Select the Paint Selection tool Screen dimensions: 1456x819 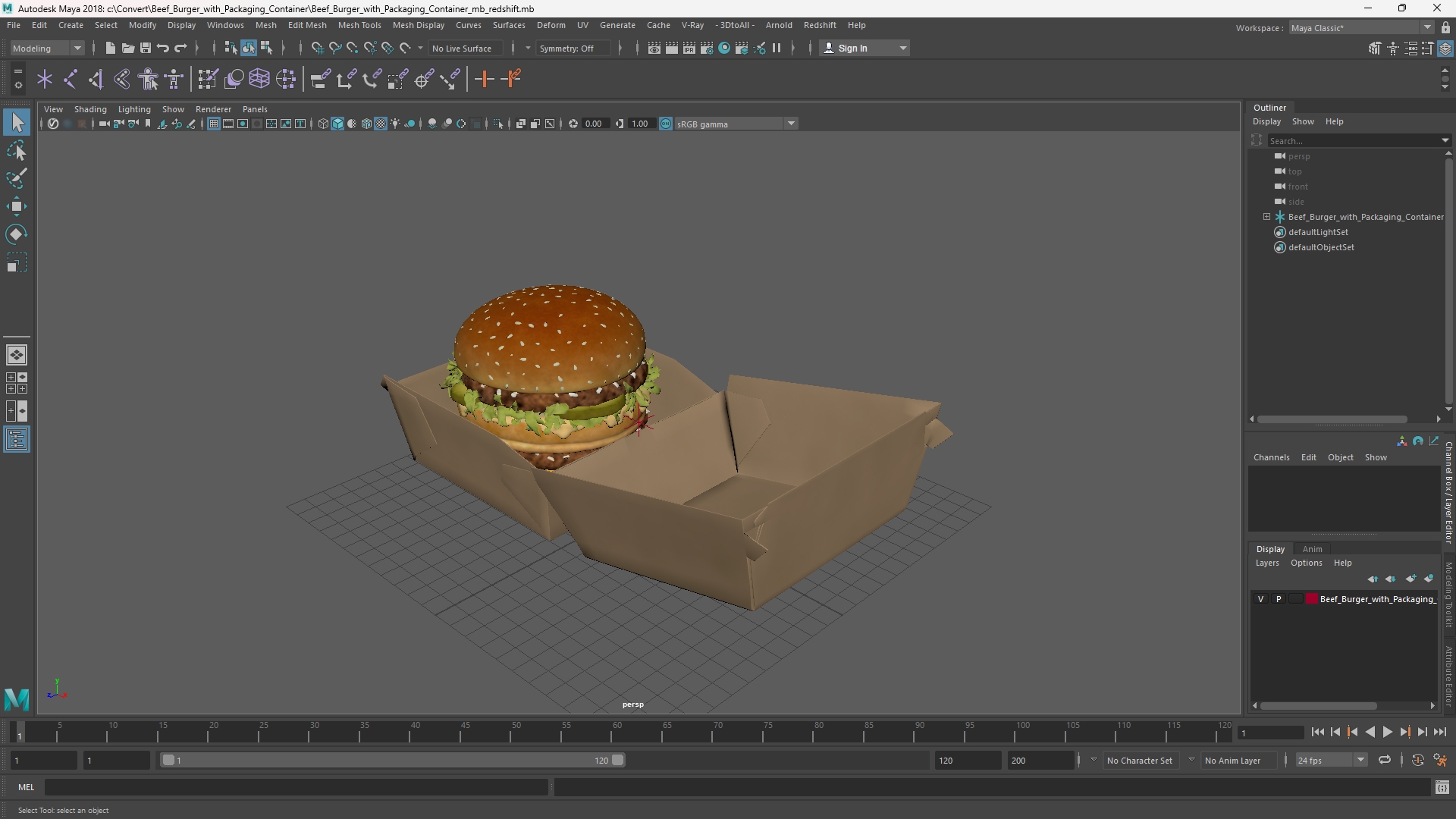[x=17, y=178]
